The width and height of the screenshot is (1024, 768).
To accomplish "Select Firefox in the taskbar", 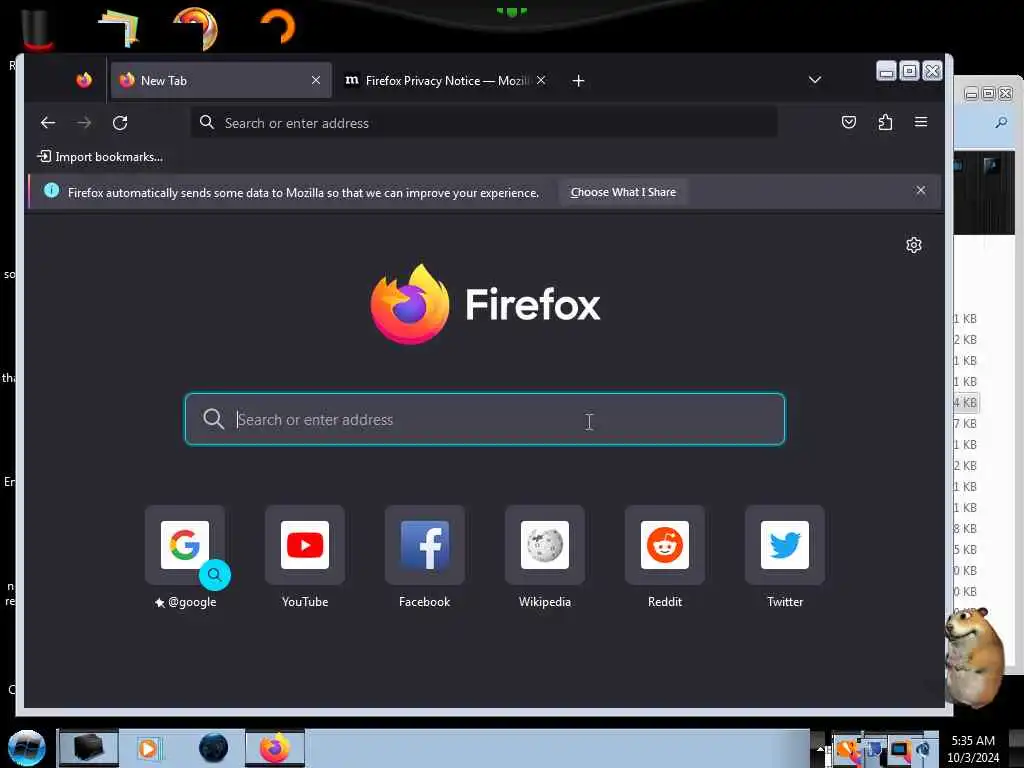I will point(275,748).
